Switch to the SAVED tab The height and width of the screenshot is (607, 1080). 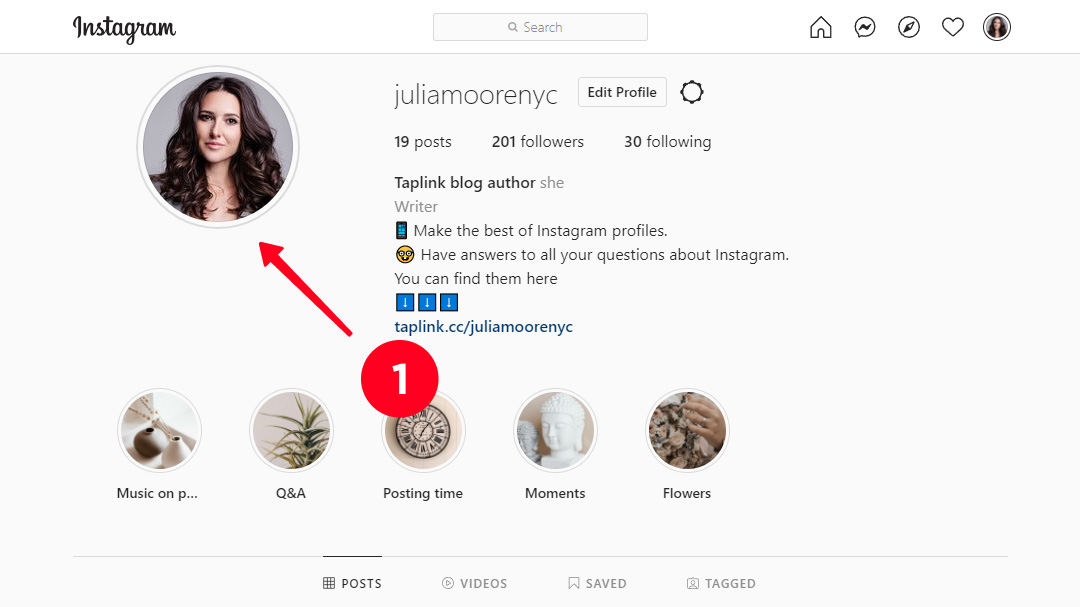596,584
